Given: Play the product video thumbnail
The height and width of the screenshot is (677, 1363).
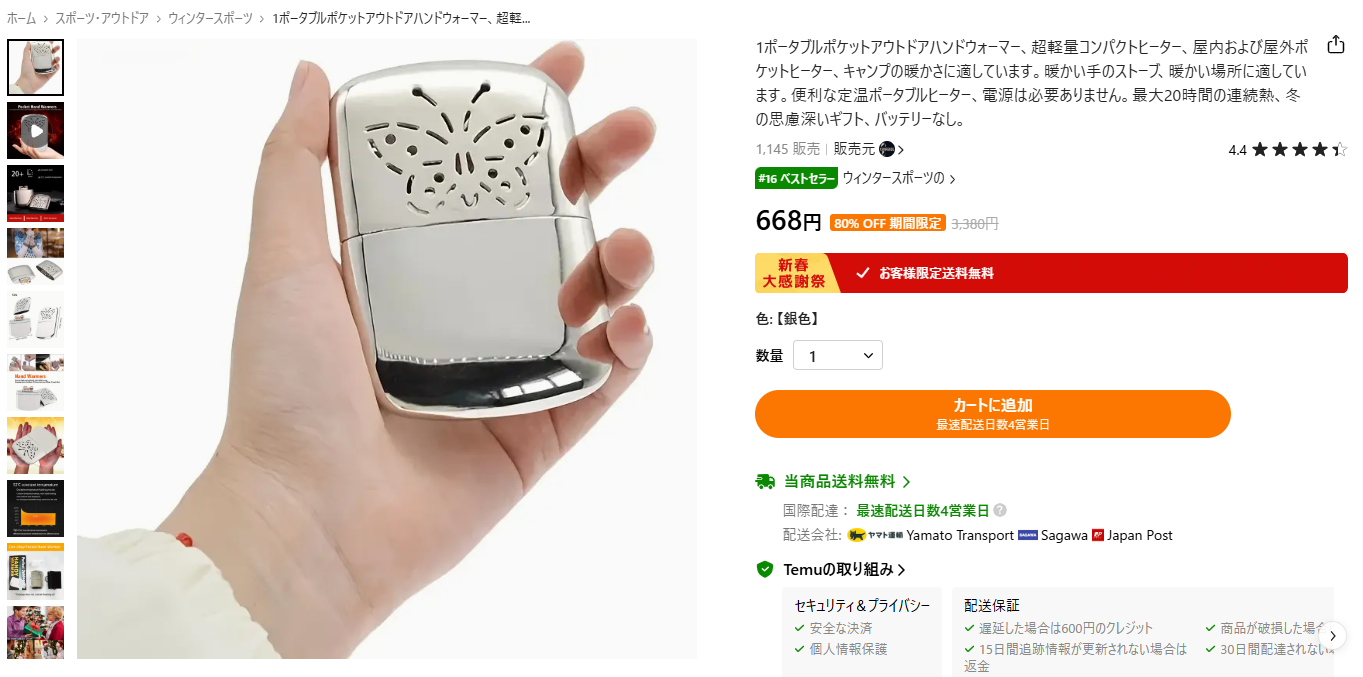Looking at the screenshot, I should click(35, 130).
